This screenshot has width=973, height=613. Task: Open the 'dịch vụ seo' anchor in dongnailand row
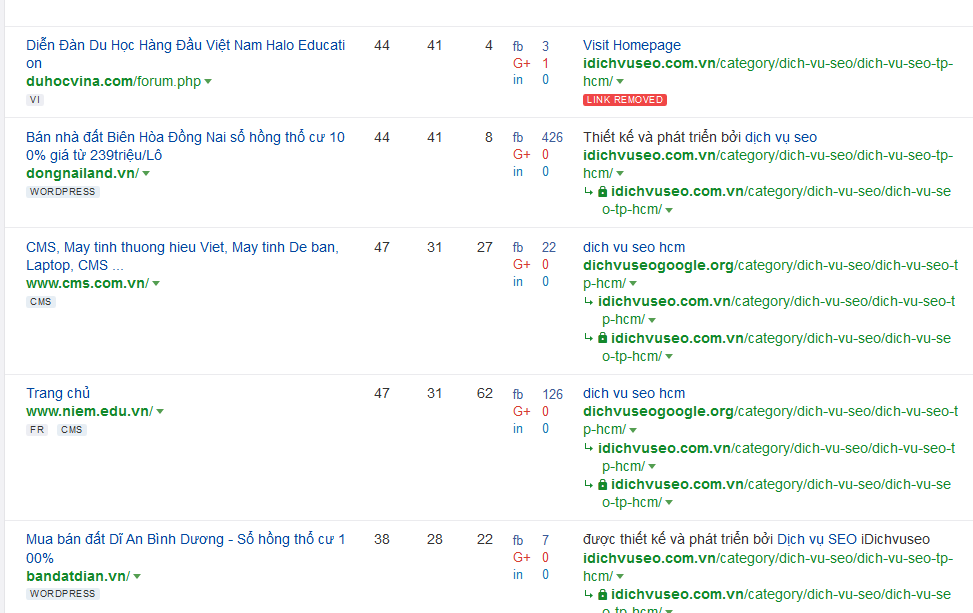point(781,137)
